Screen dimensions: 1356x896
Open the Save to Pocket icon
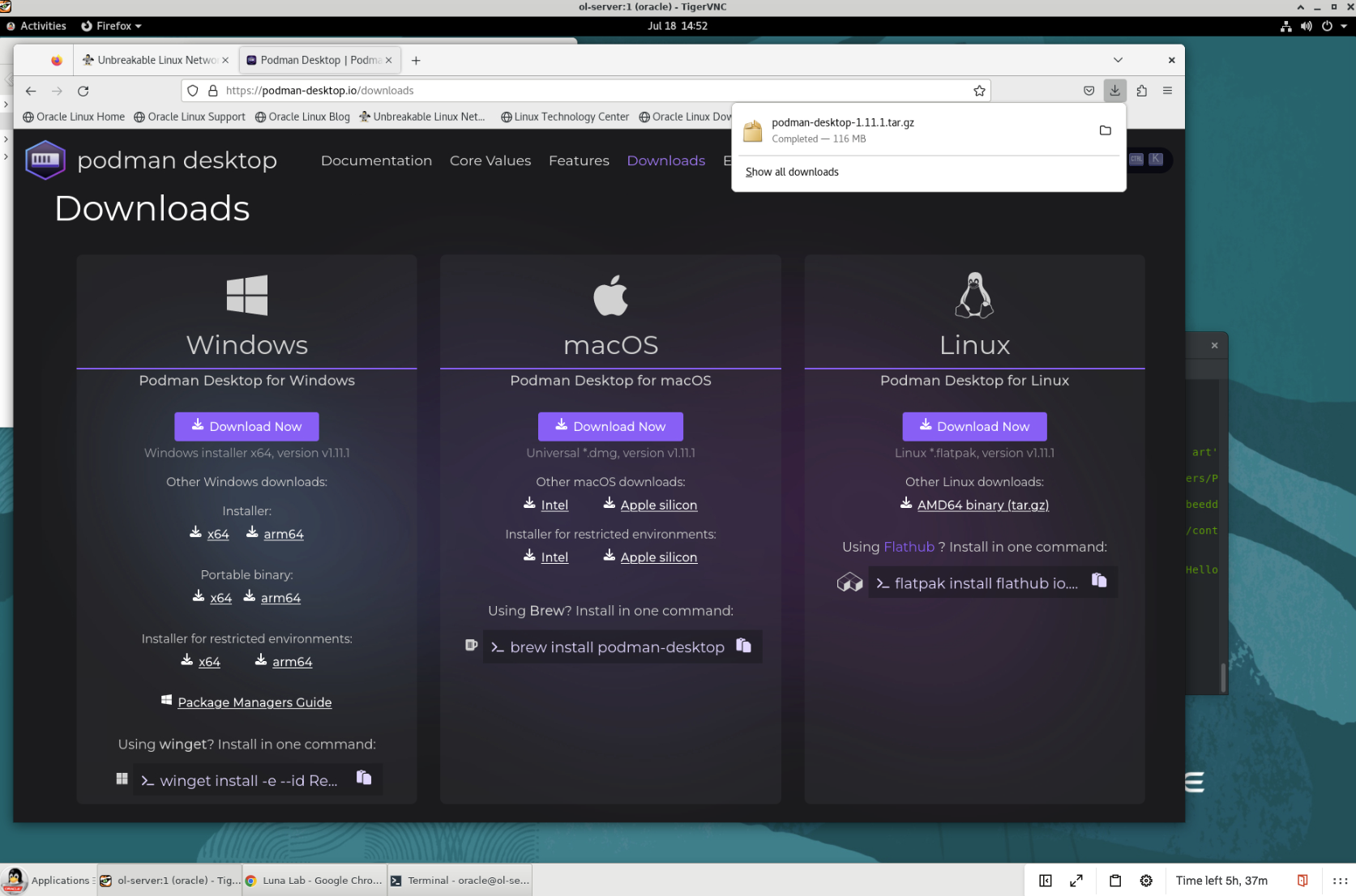click(x=1089, y=91)
